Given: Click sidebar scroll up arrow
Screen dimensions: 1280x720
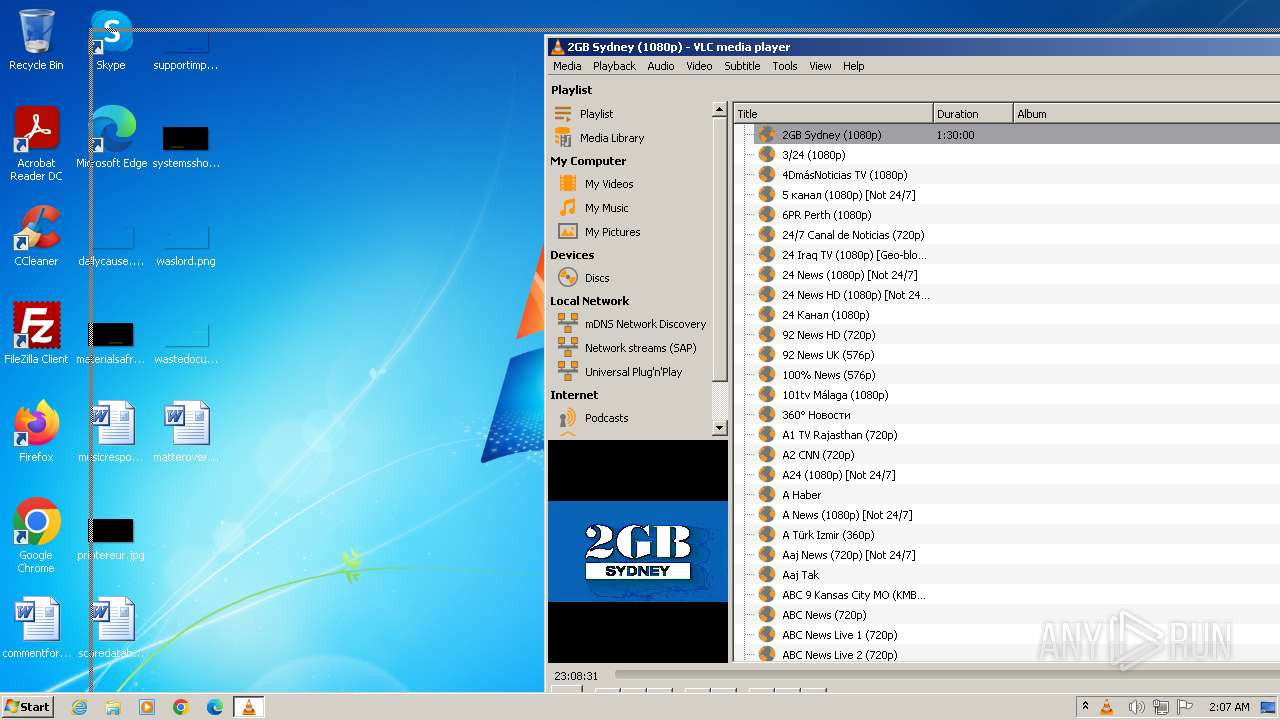Looking at the screenshot, I should 719,108.
